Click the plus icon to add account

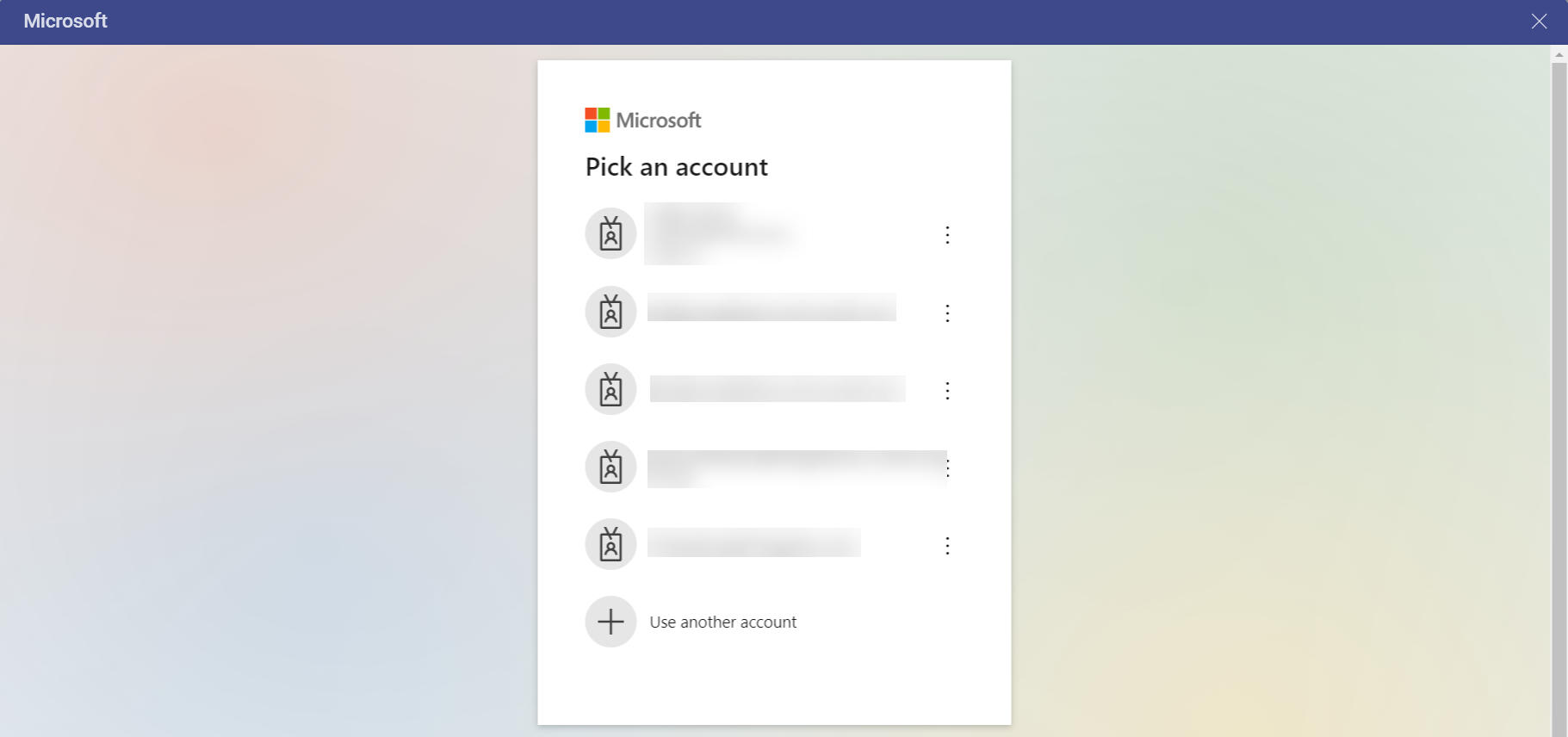tap(610, 622)
